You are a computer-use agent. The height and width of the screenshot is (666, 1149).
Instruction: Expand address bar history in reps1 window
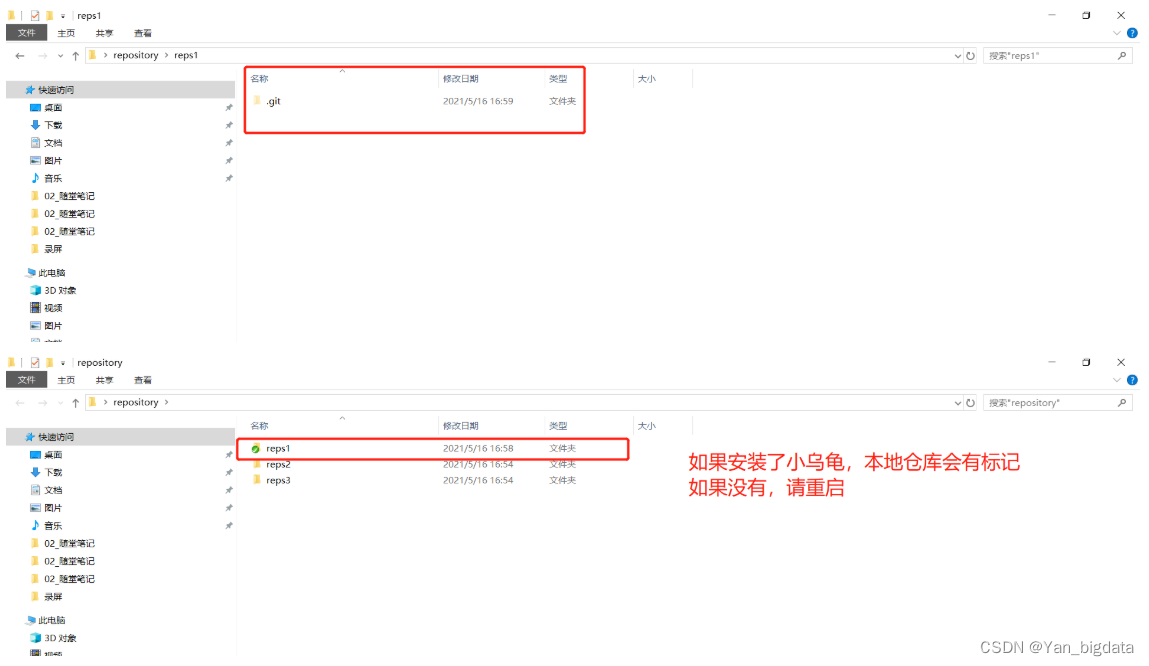tap(957, 56)
